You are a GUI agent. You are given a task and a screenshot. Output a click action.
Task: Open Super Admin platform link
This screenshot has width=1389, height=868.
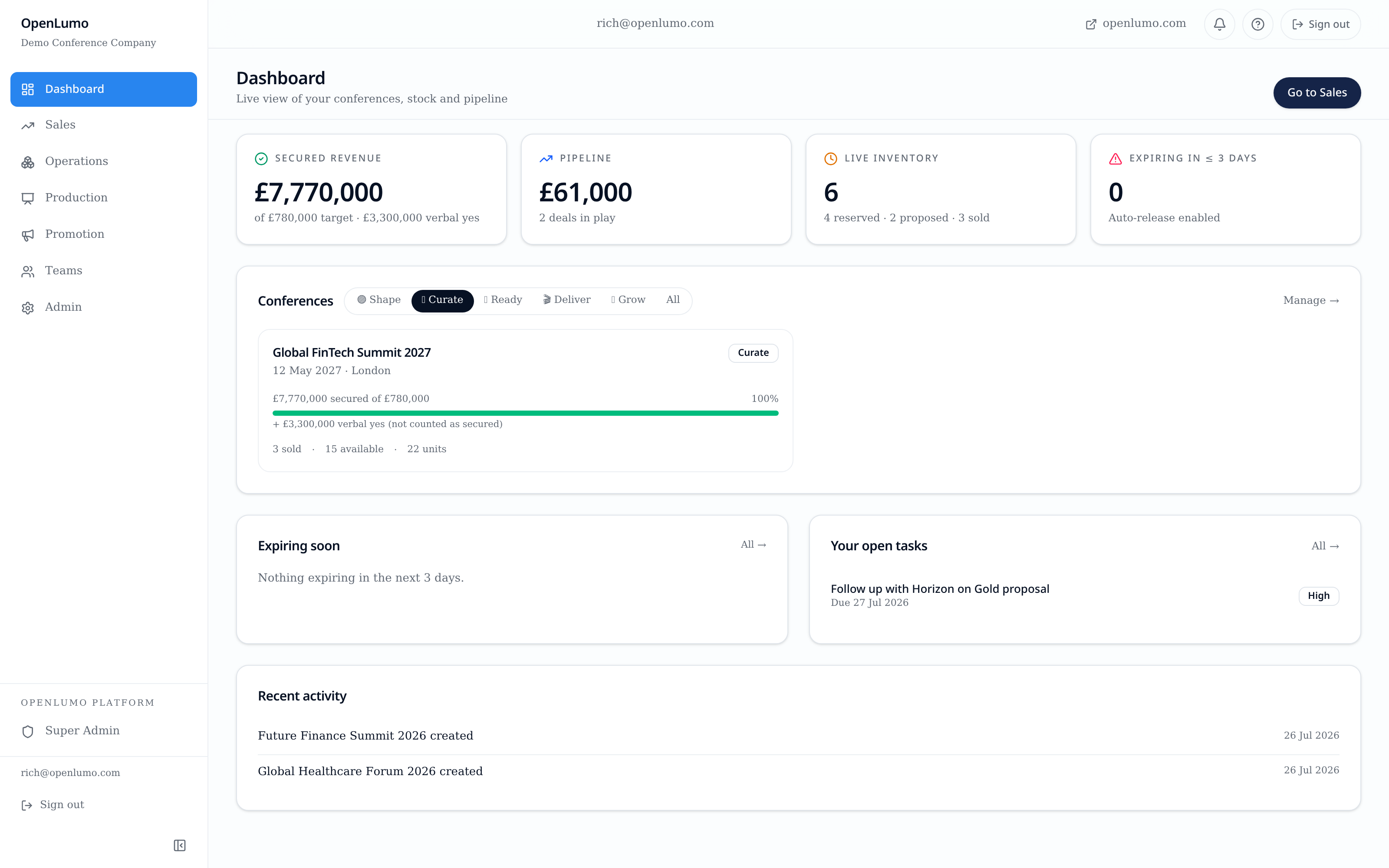pos(103,731)
